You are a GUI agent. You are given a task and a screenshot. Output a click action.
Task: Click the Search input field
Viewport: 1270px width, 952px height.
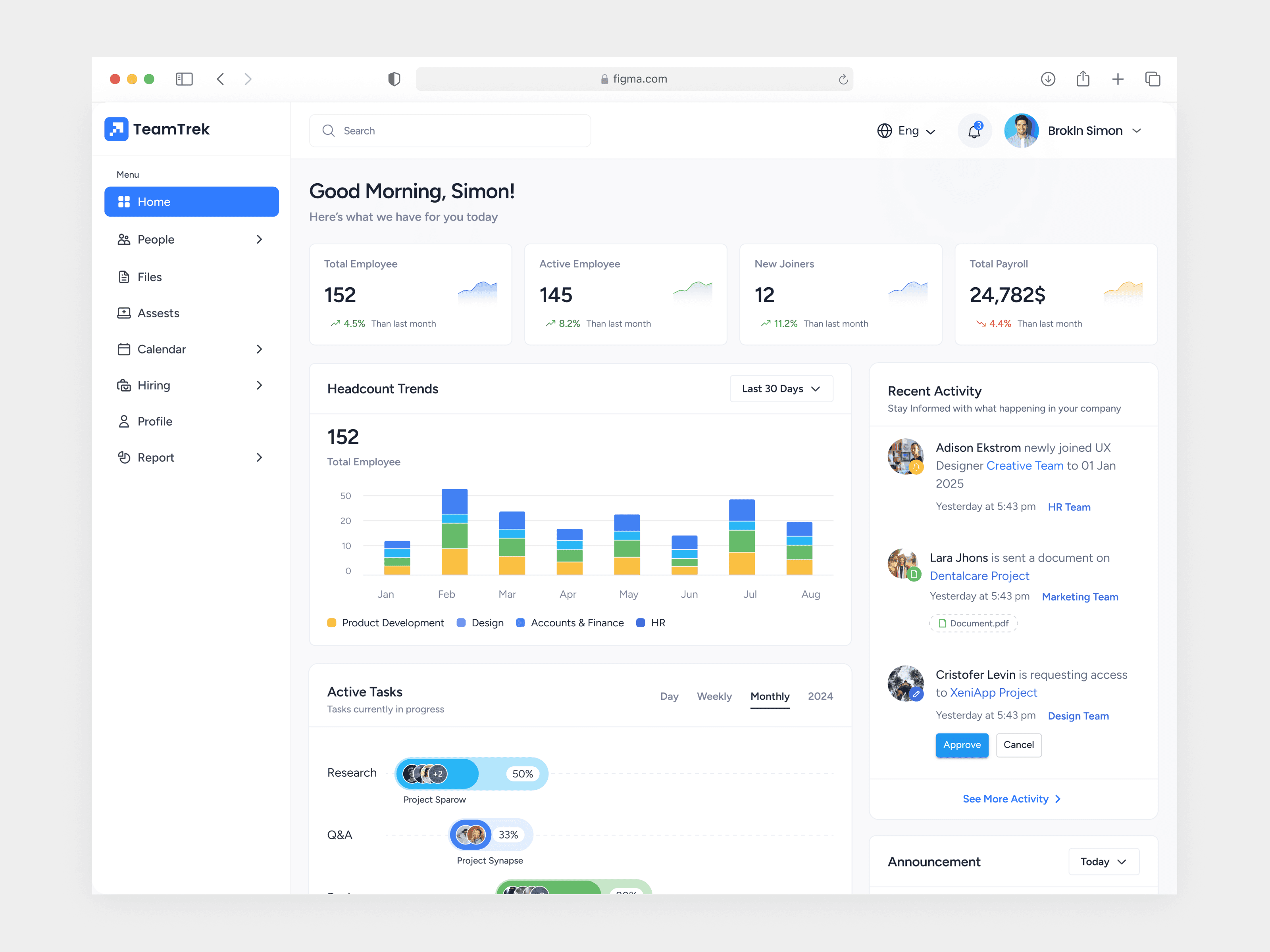point(451,131)
